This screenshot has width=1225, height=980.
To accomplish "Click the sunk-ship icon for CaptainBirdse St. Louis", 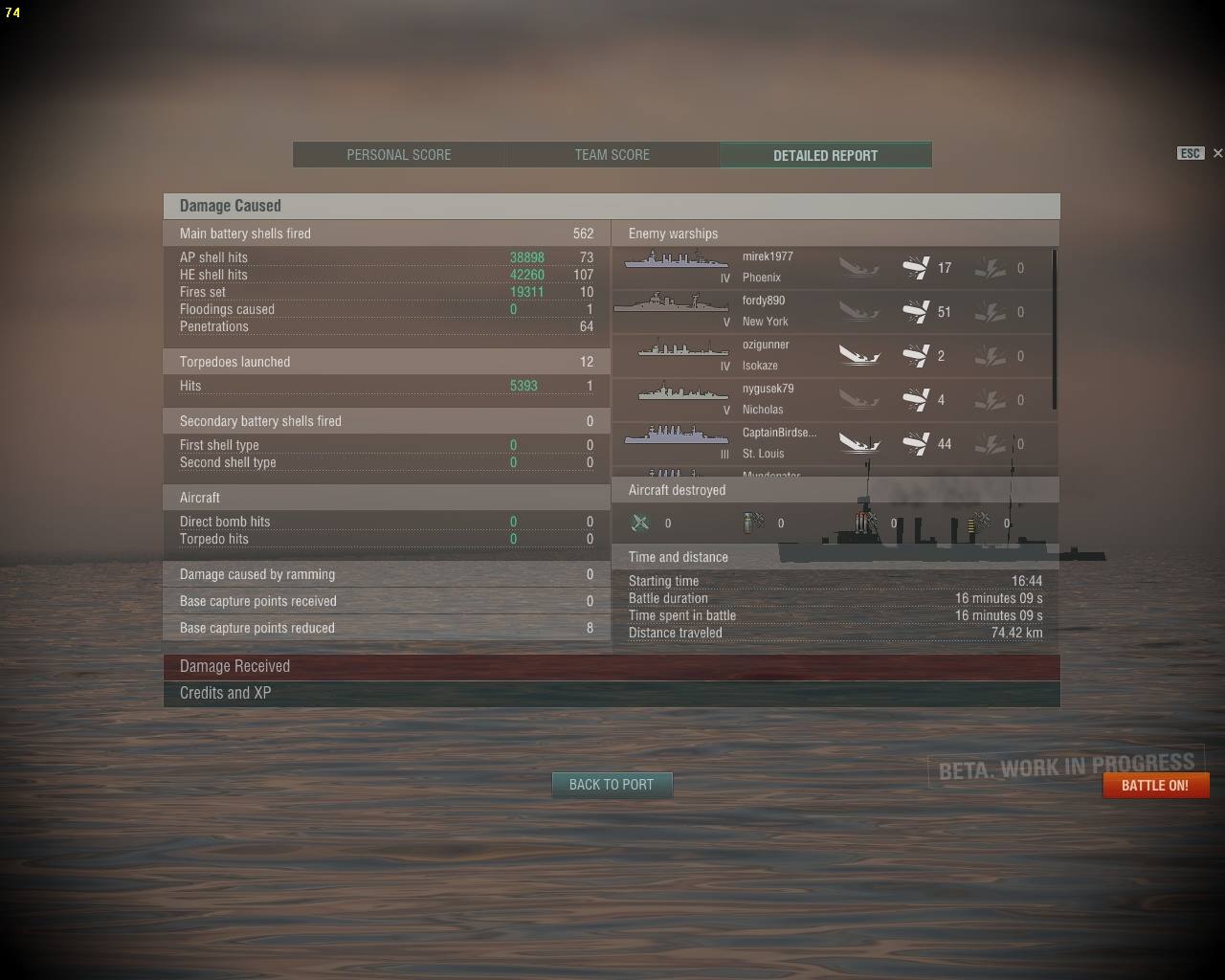I will pos(859,443).
